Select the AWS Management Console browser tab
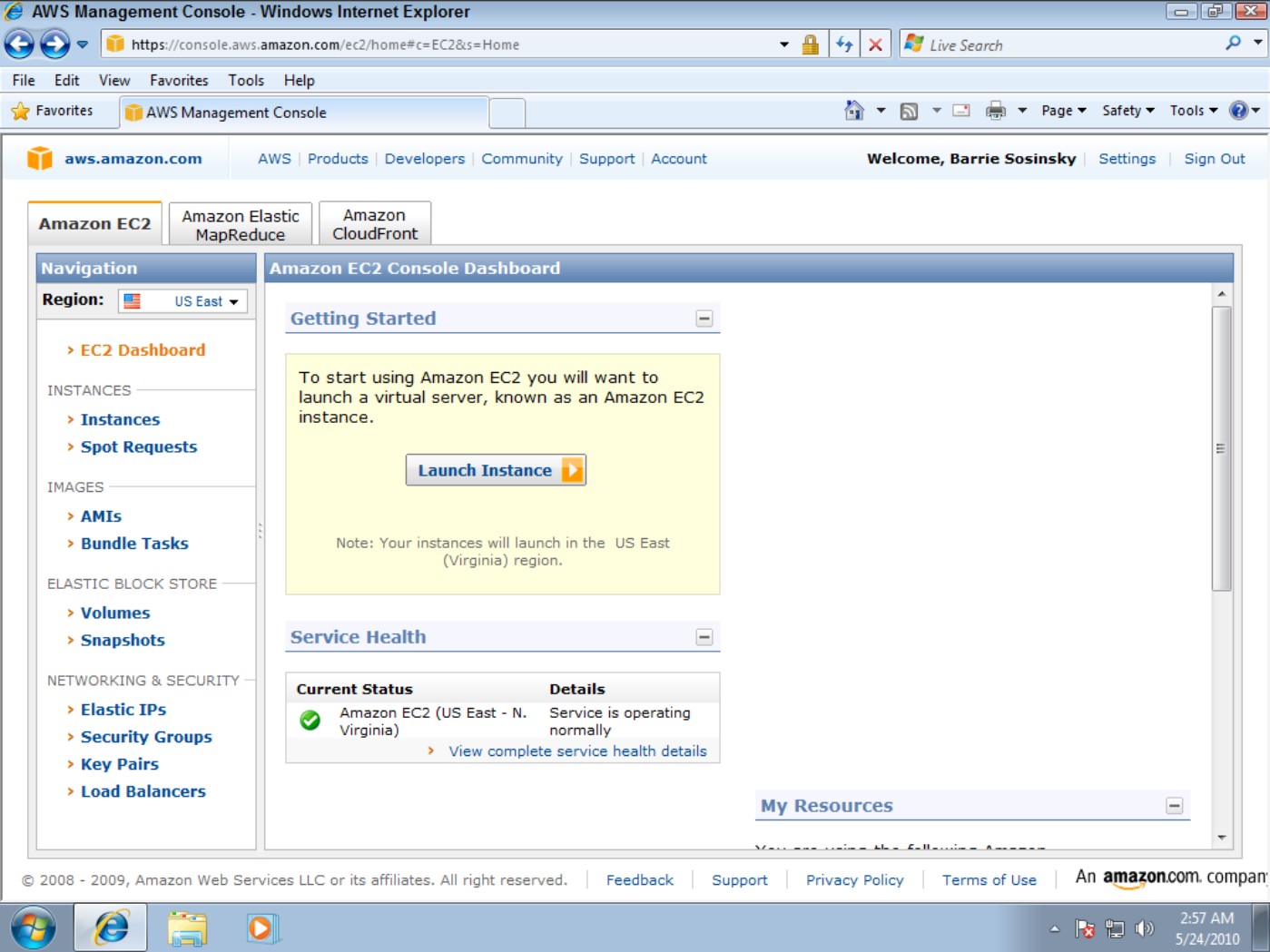This screenshot has height=952, width=1270. point(304,113)
